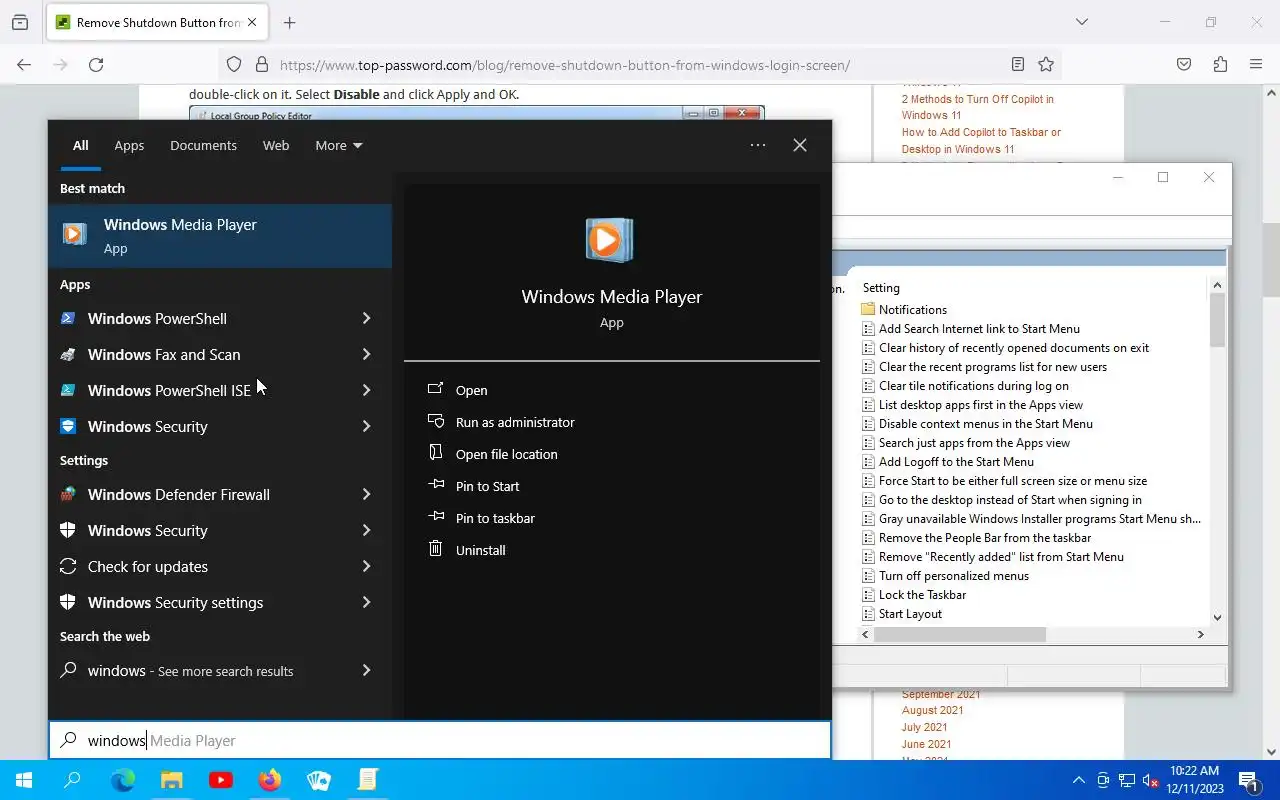Select the Documents search filter tab
This screenshot has width=1280, height=800.
tap(203, 145)
